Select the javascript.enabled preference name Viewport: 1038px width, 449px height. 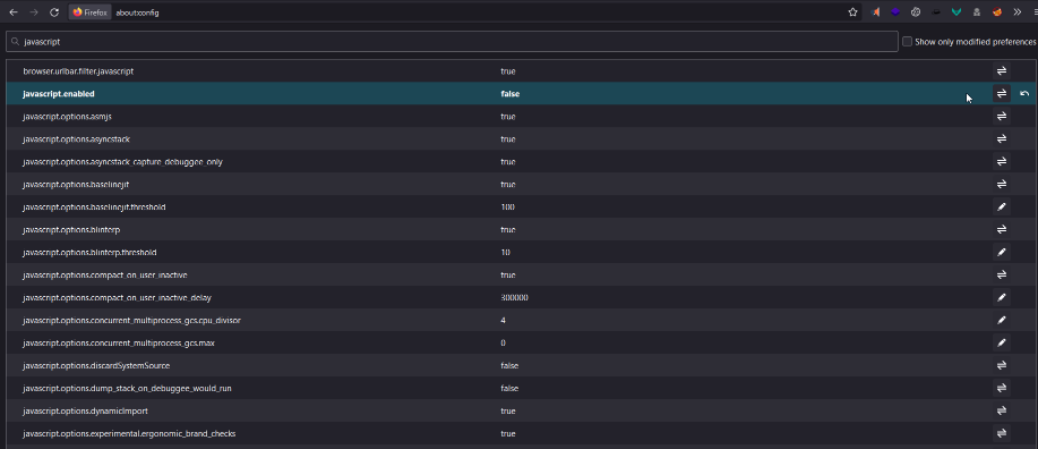[x=58, y=94]
